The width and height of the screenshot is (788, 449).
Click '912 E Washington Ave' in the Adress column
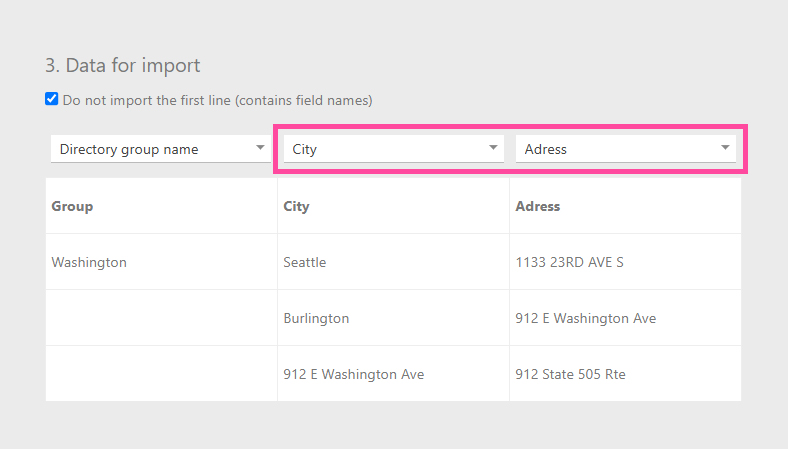[585, 318]
